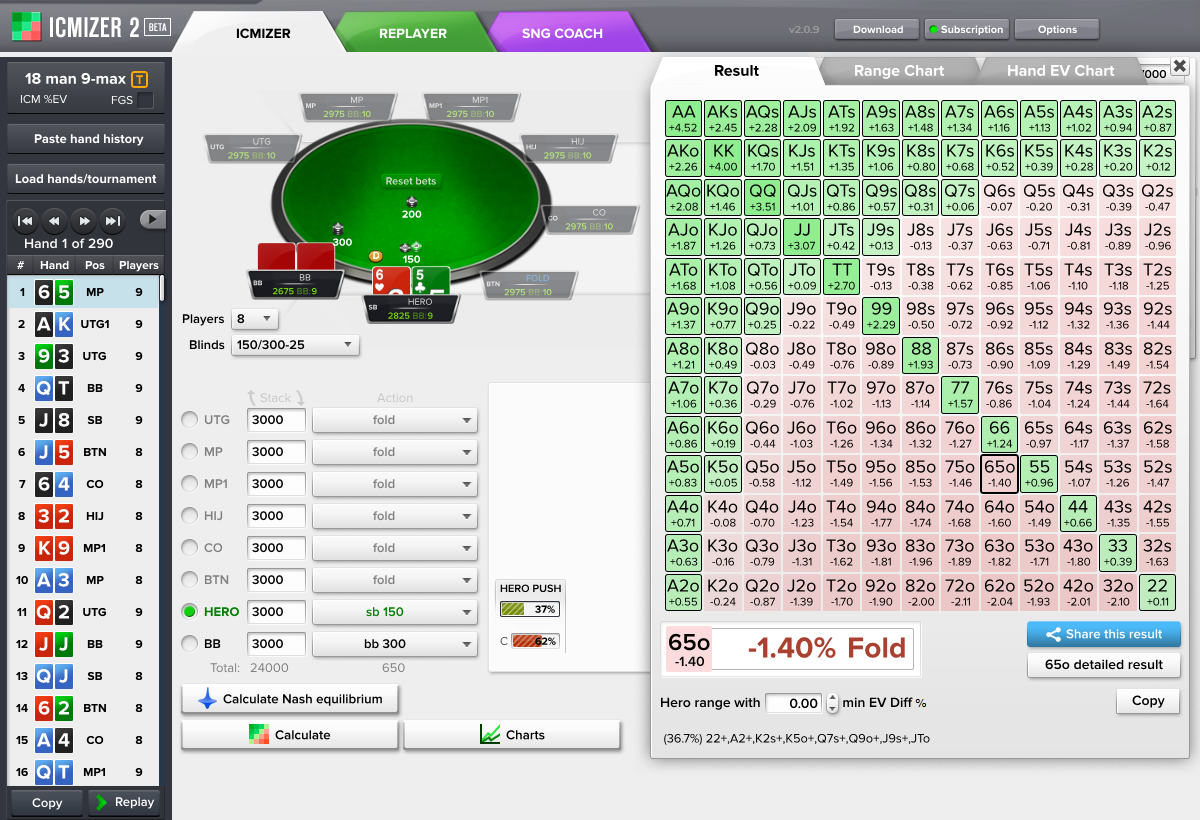Image resolution: width=1200 pixels, height=820 pixels.
Task: Open the BB bb 300 action dropdown
Action: tap(395, 644)
